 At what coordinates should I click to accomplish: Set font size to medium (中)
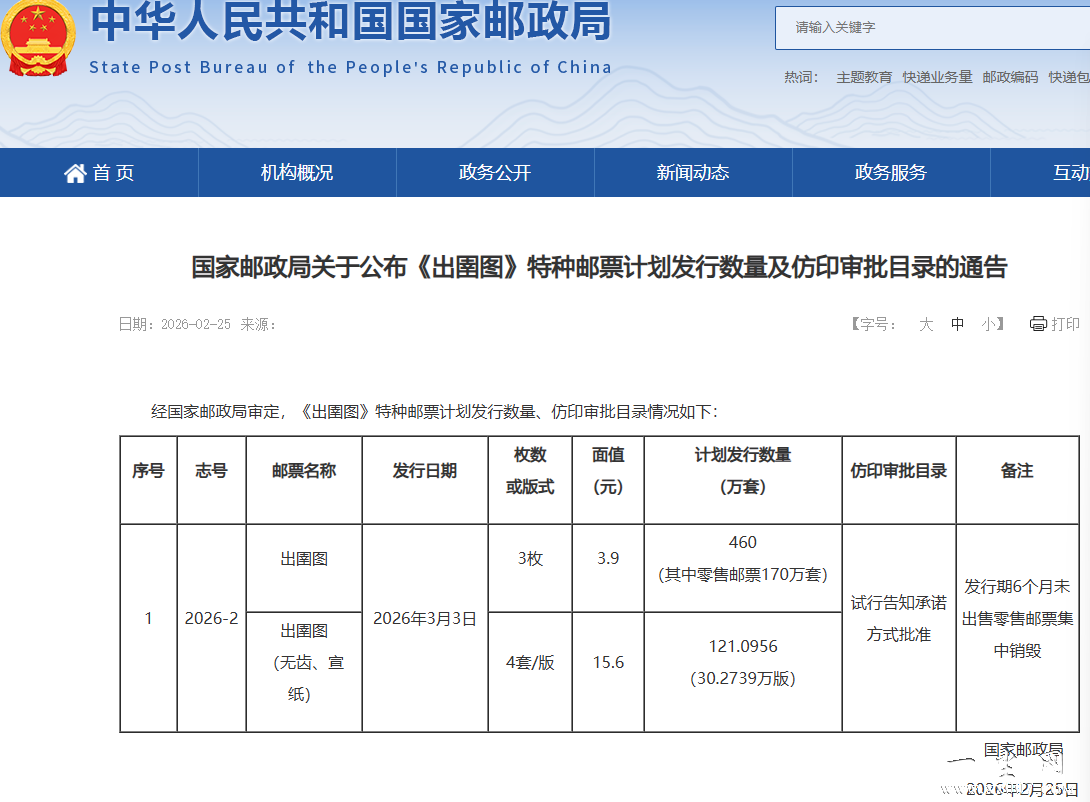click(958, 324)
